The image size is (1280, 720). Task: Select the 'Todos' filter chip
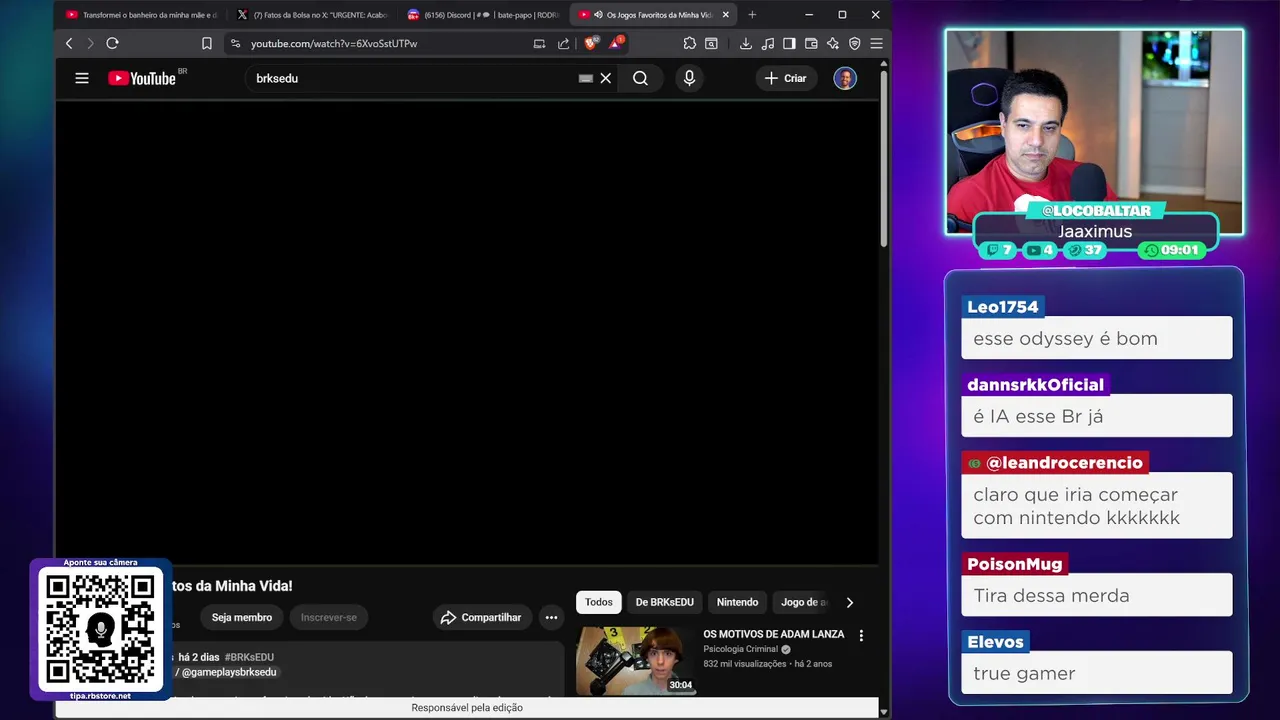599,602
